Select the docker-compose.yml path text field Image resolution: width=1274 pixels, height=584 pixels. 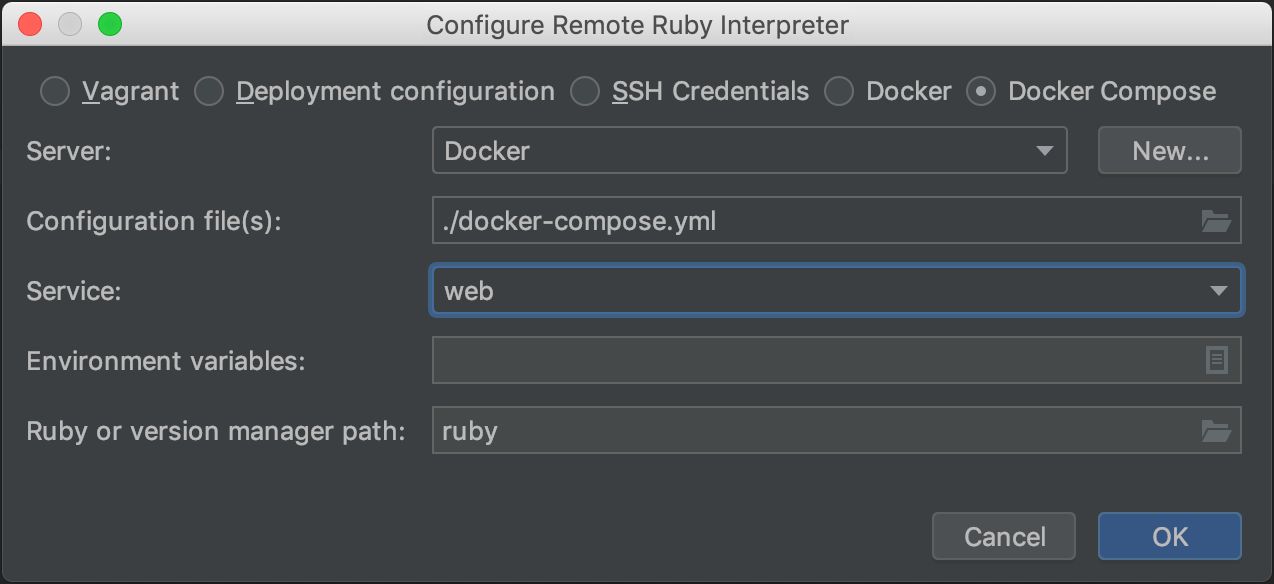700,220
